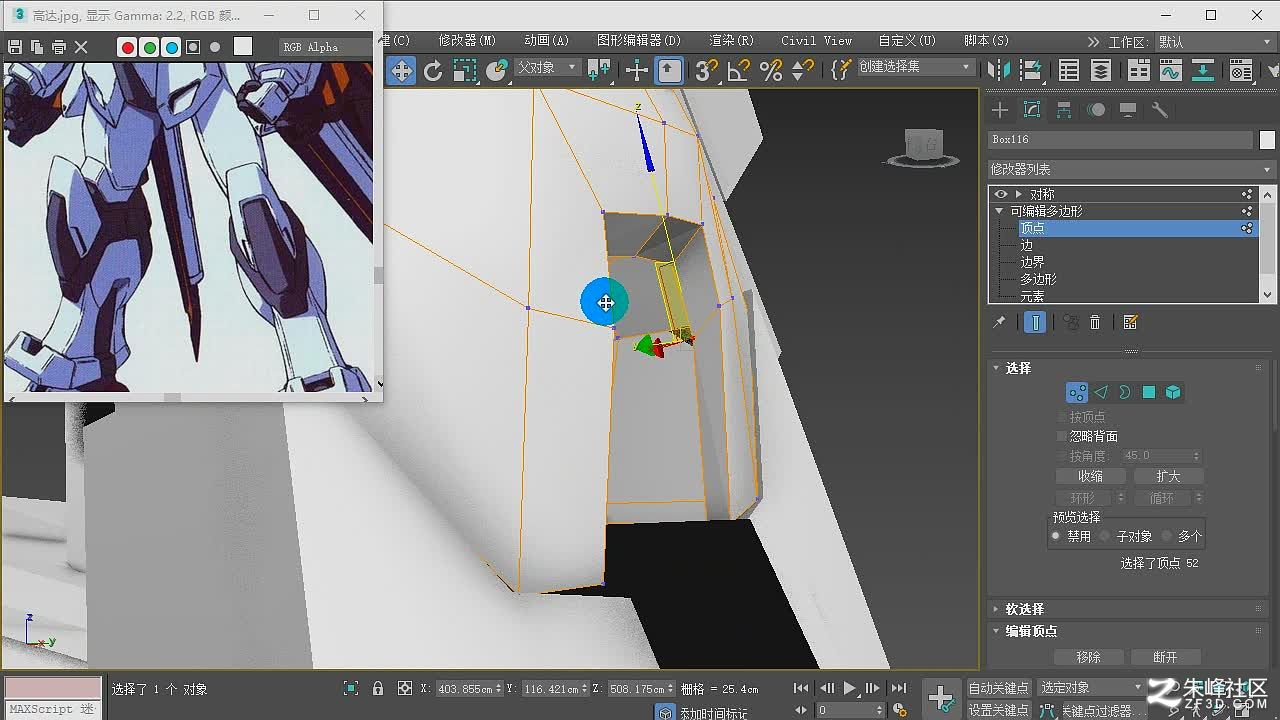Click the 收缩 shrink button
The height and width of the screenshot is (720, 1280).
(x=1091, y=476)
